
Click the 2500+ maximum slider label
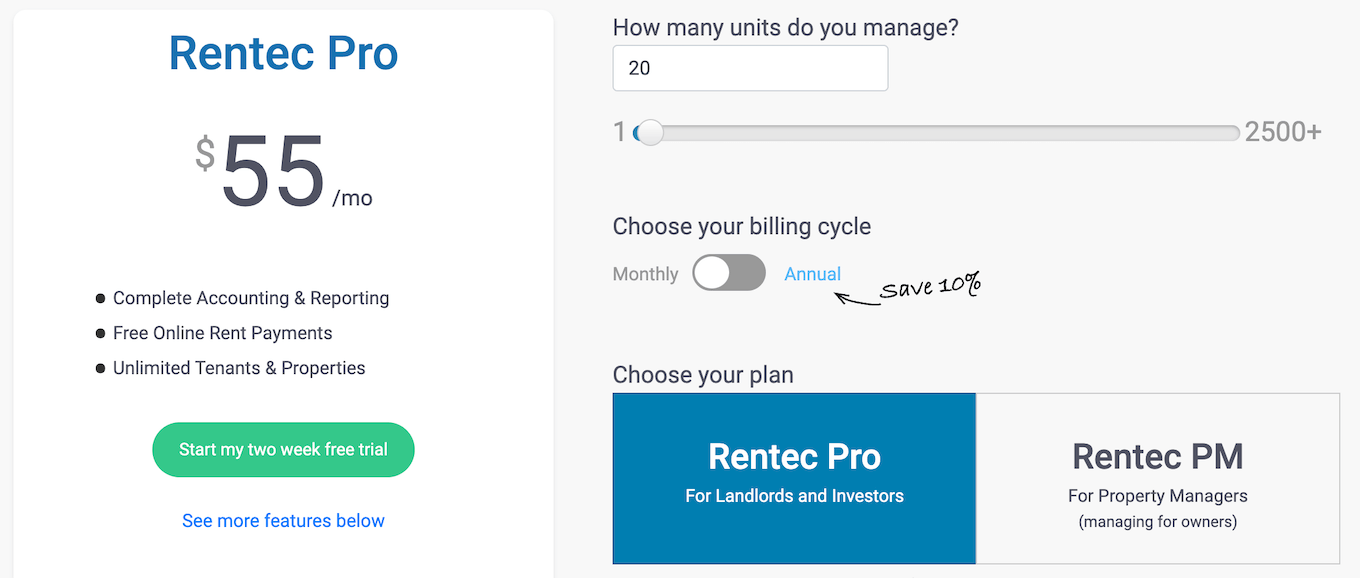(x=1283, y=132)
